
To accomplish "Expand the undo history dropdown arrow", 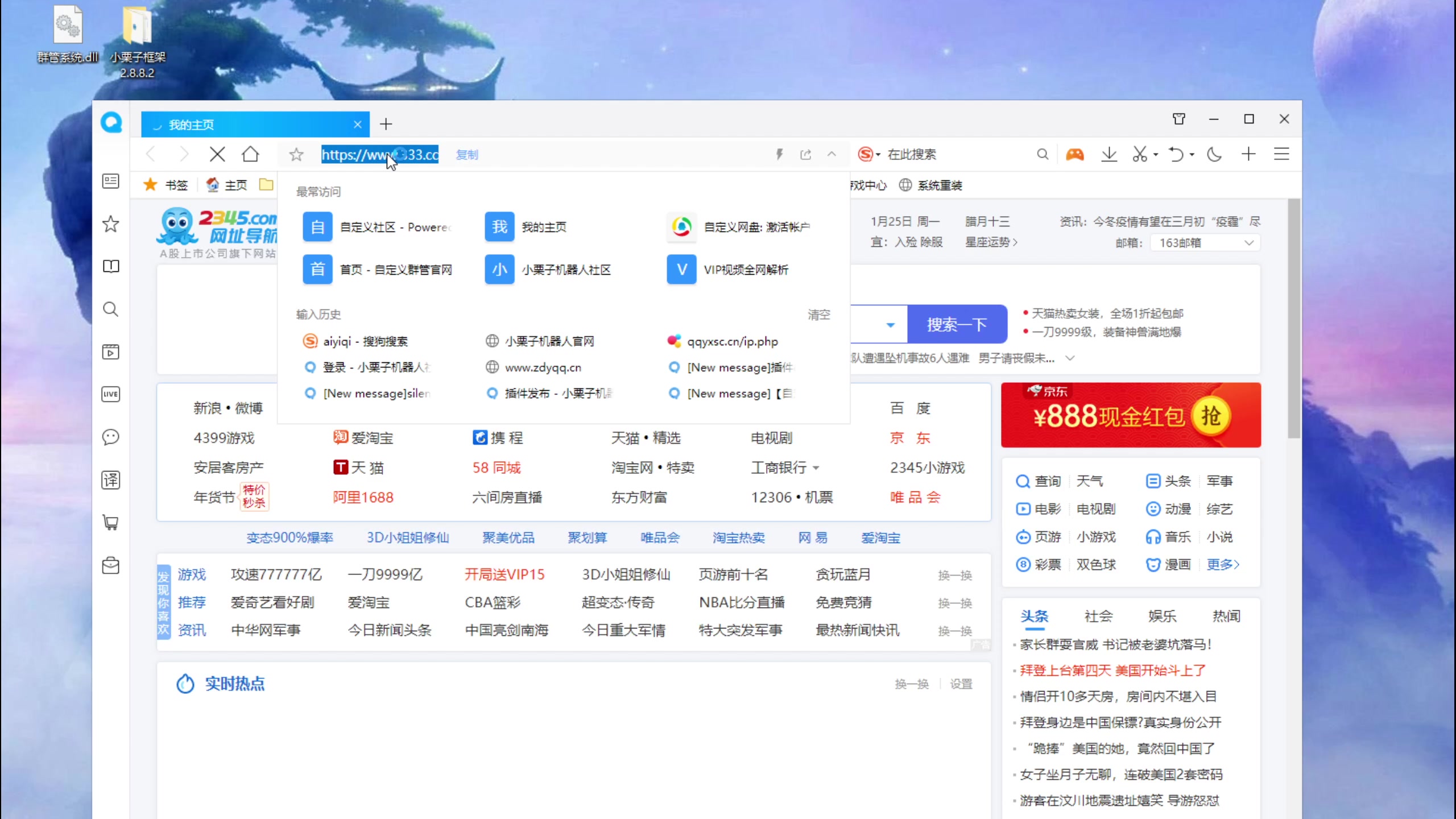I will tap(1192, 155).
